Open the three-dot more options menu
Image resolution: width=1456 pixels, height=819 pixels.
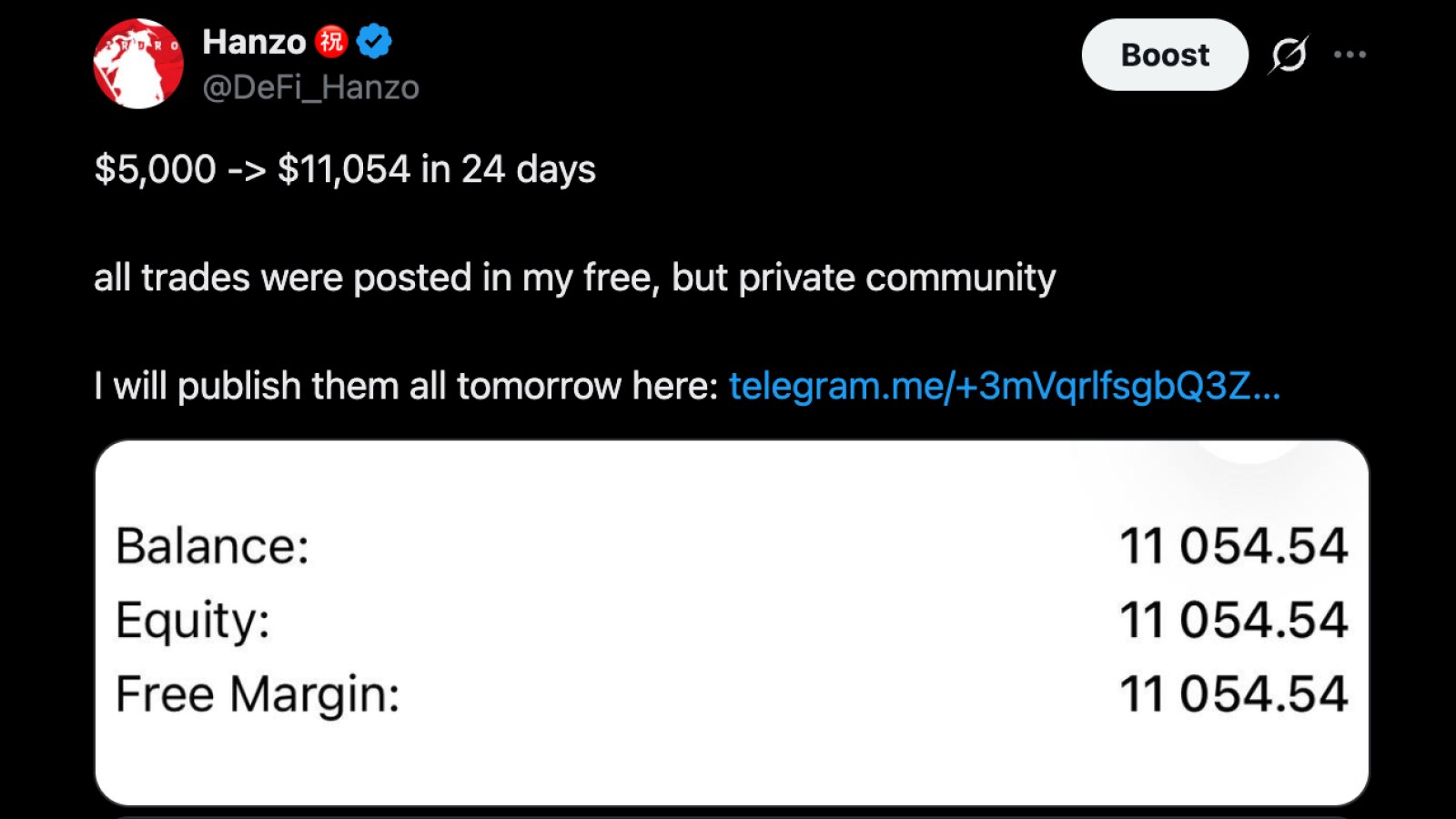pos(1350,55)
